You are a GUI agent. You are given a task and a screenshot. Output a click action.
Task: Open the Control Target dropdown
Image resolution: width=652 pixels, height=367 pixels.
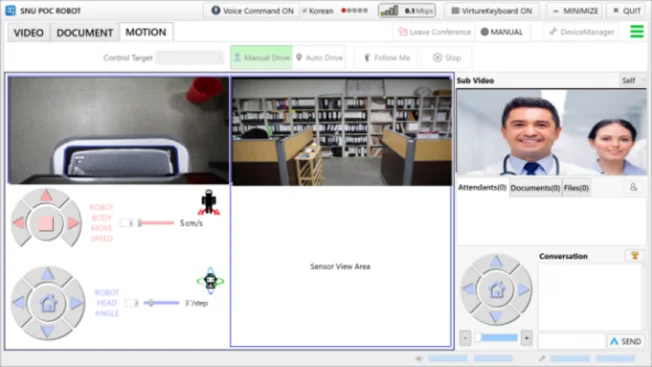(190, 58)
